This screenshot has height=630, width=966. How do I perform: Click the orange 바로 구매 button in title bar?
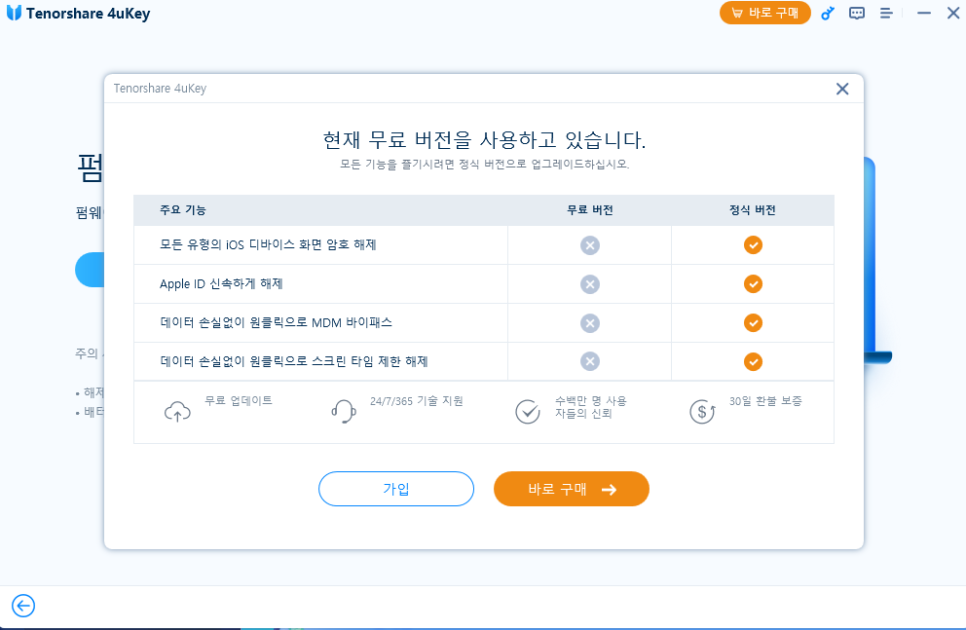tap(765, 13)
